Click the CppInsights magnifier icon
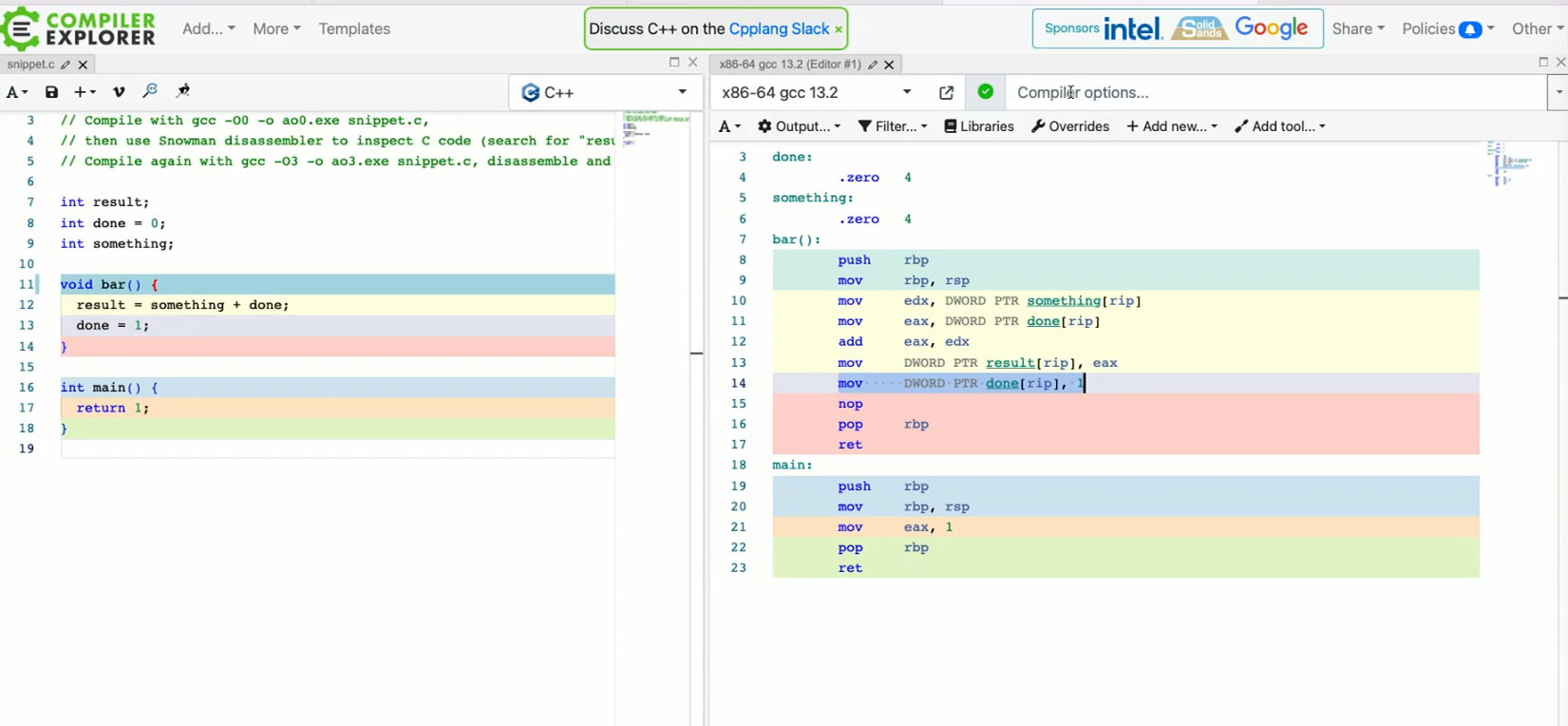The width and height of the screenshot is (1568, 726). (150, 91)
